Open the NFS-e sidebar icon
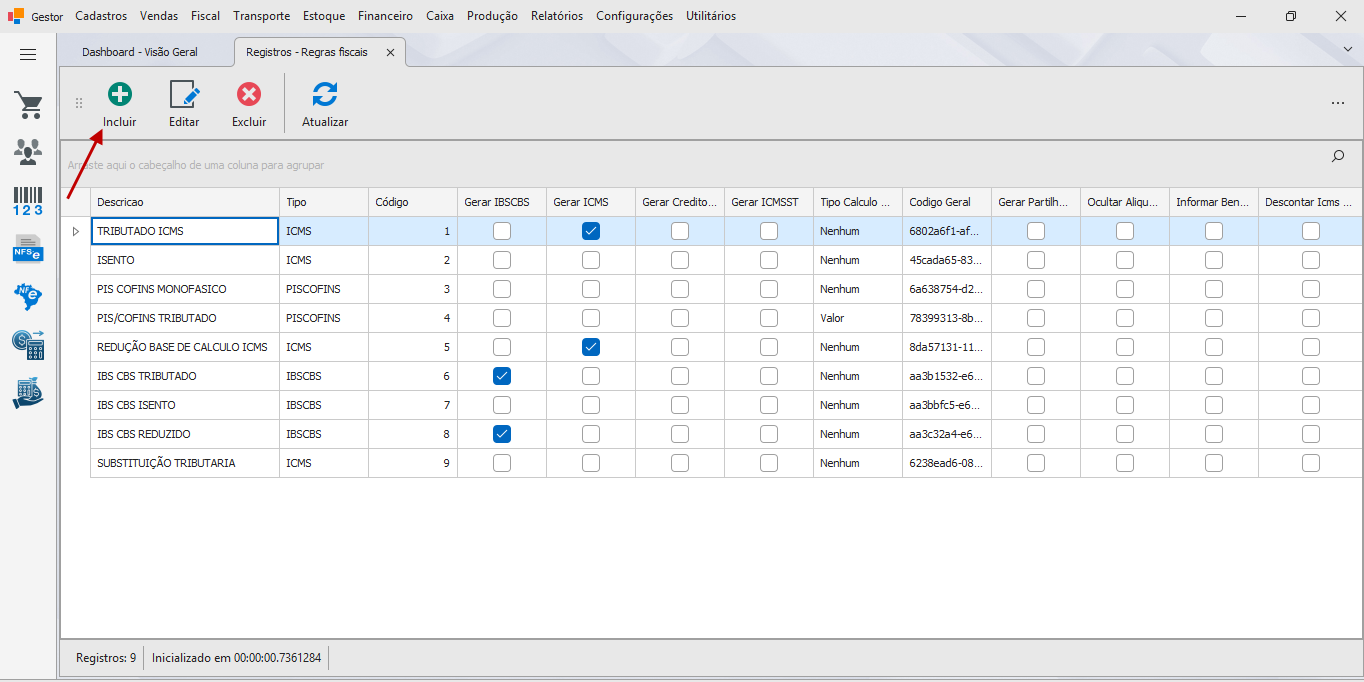The height and width of the screenshot is (682, 1364). tap(28, 248)
